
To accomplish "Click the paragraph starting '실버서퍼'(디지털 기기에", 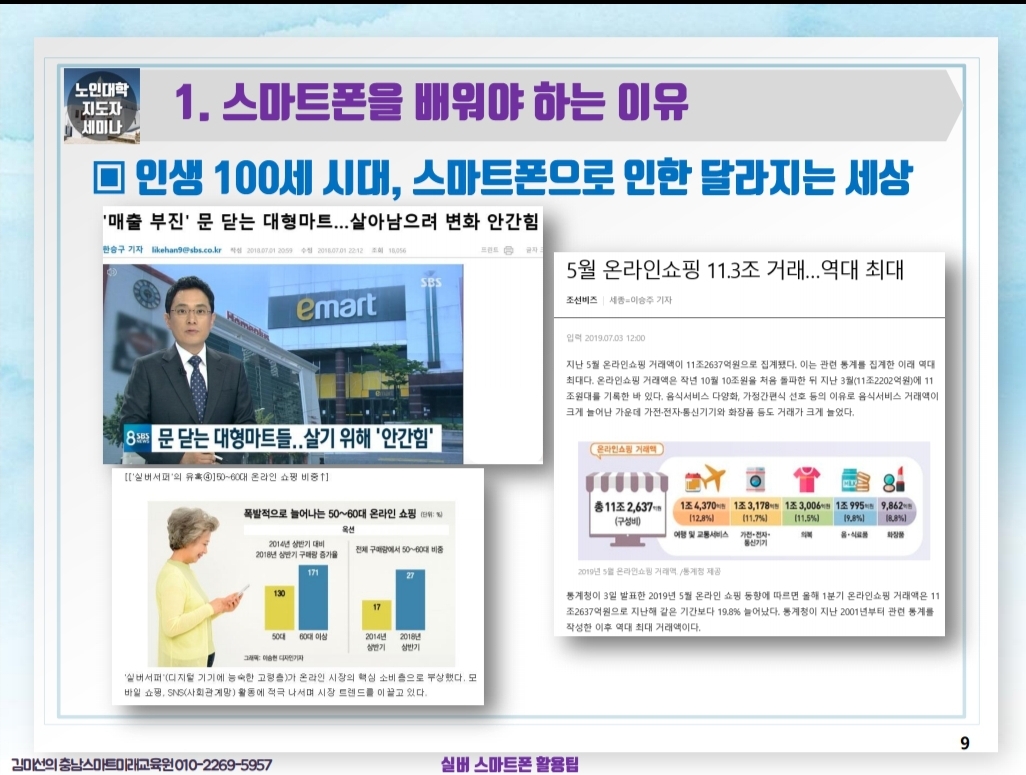I will pyautogui.click(x=300, y=685).
